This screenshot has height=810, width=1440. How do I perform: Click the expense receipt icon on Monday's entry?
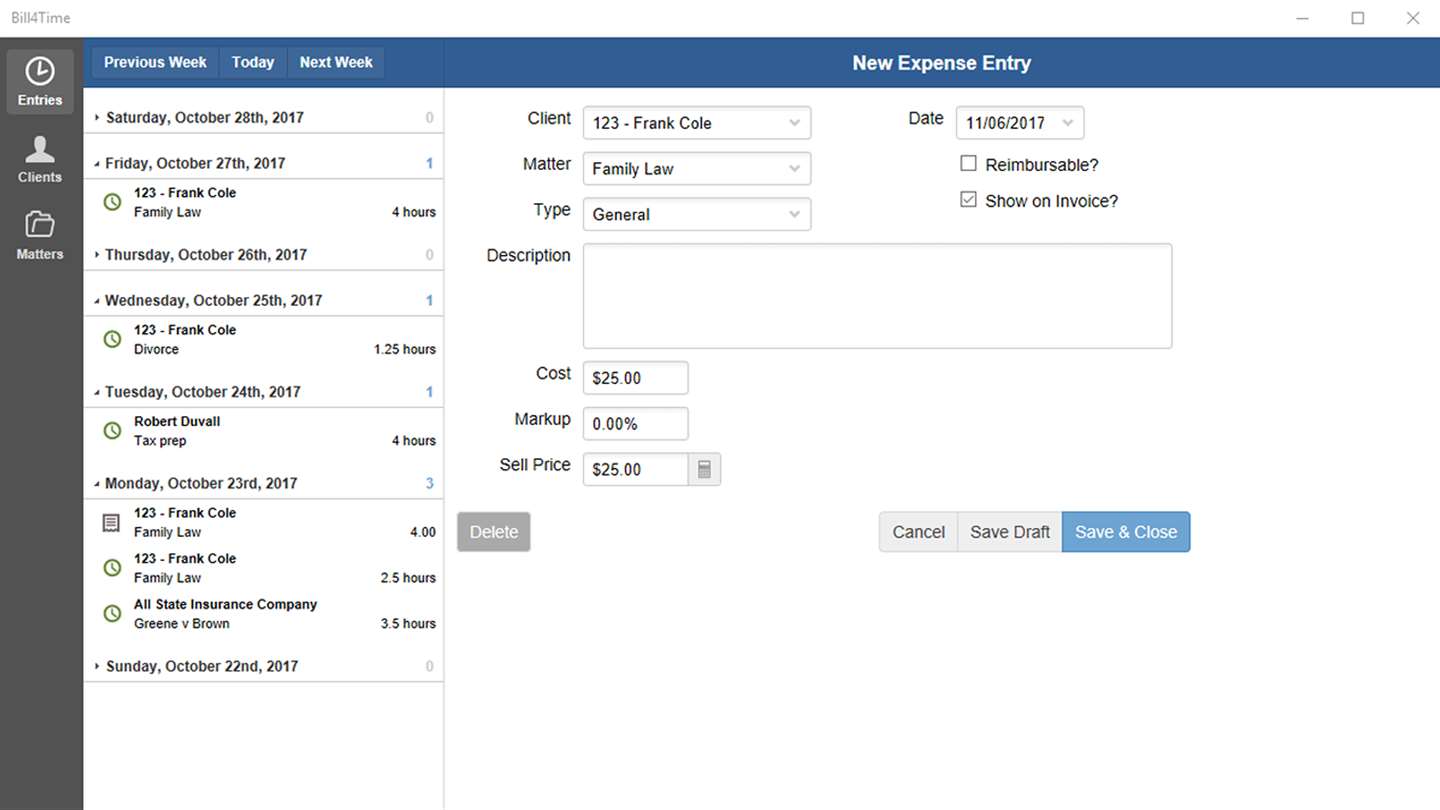pyautogui.click(x=112, y=523)
